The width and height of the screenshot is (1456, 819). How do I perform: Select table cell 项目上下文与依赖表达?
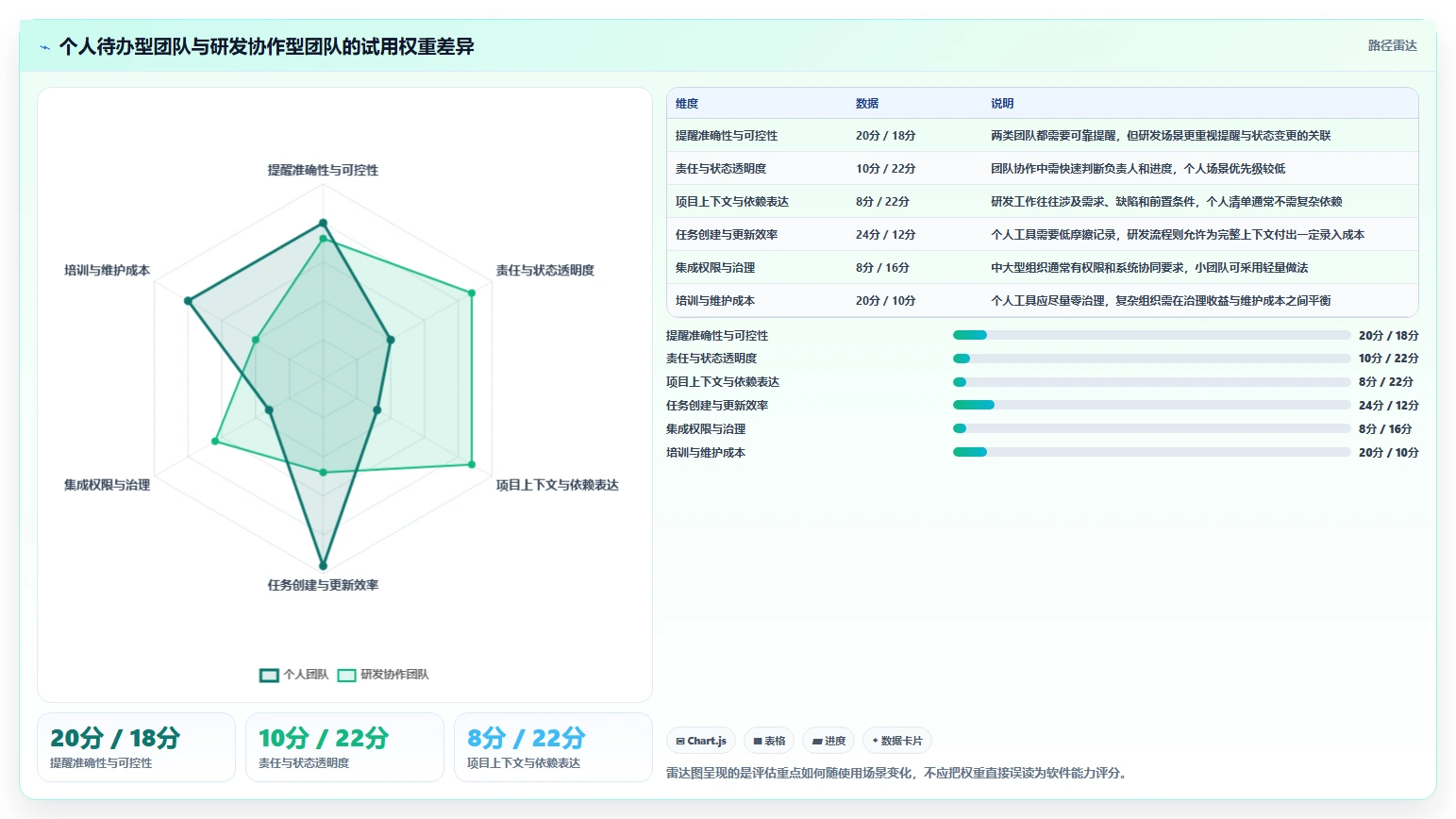tap(732, 202)
